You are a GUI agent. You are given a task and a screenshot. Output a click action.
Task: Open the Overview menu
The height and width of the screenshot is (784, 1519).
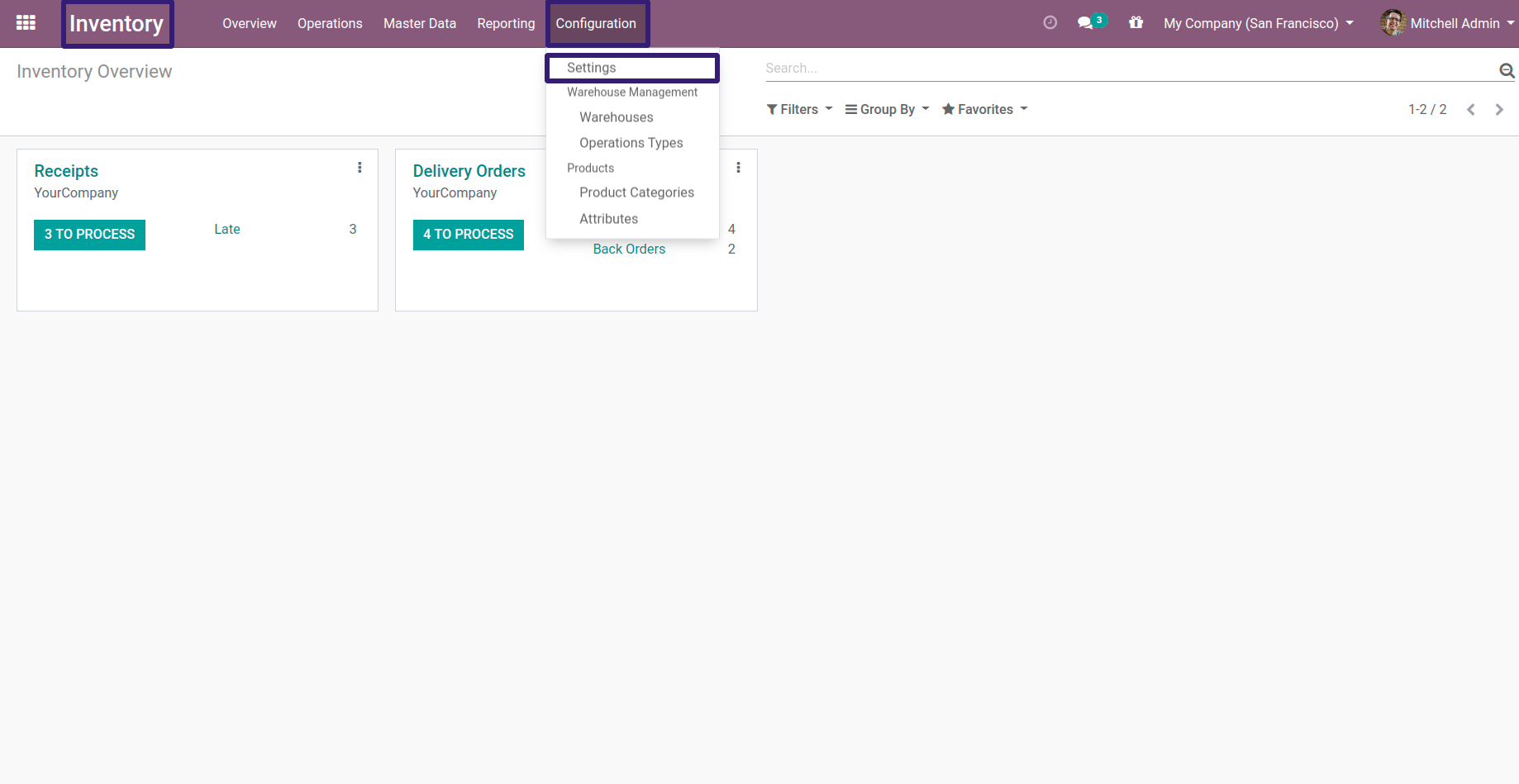[x=250, y=23]
